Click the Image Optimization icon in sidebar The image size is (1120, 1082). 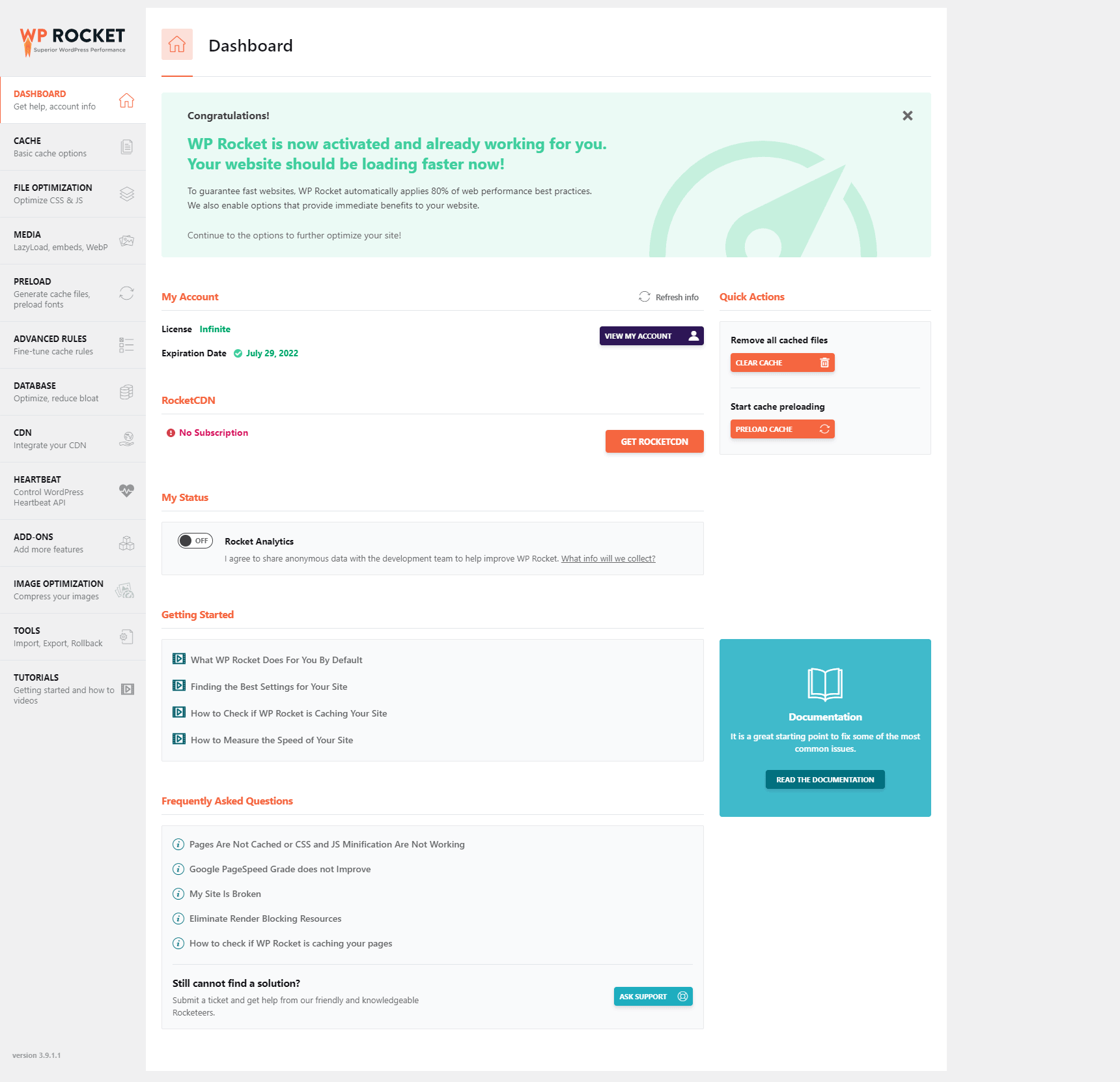pos(125,590)
